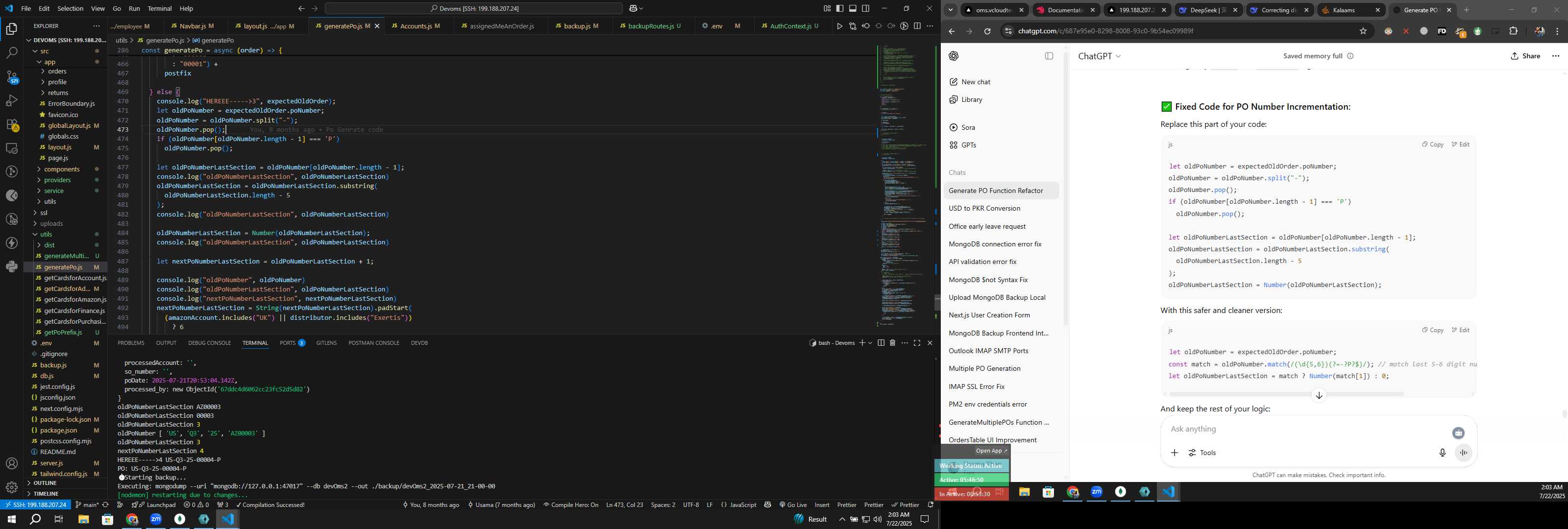Open the Terminal menu in VS Code
Image resolution: width=1568 pixels, height=529 pixels.
160,8
